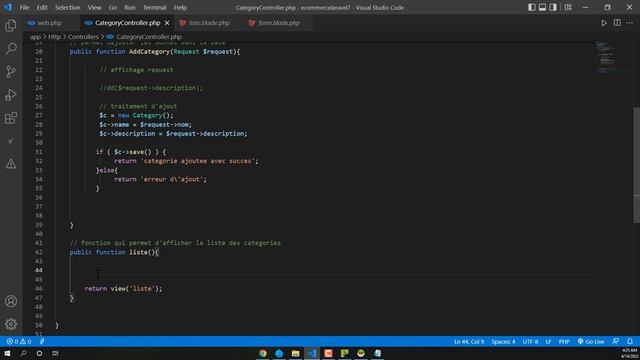Click the Run PHP file play icon

click(x=604, y=23)
